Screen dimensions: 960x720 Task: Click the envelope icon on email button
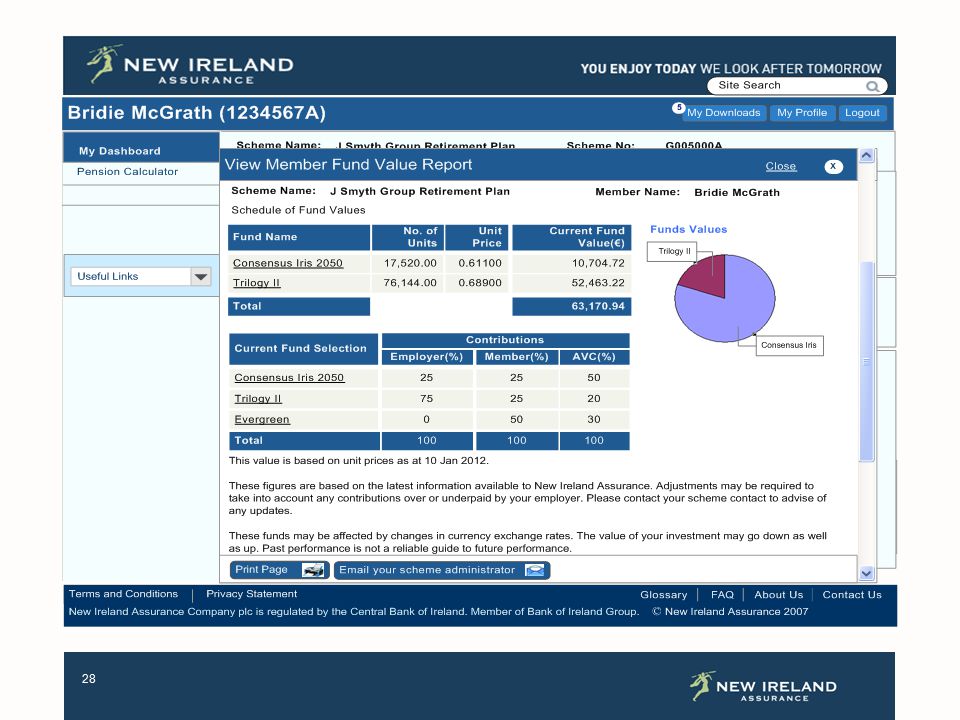pos(534,570)
